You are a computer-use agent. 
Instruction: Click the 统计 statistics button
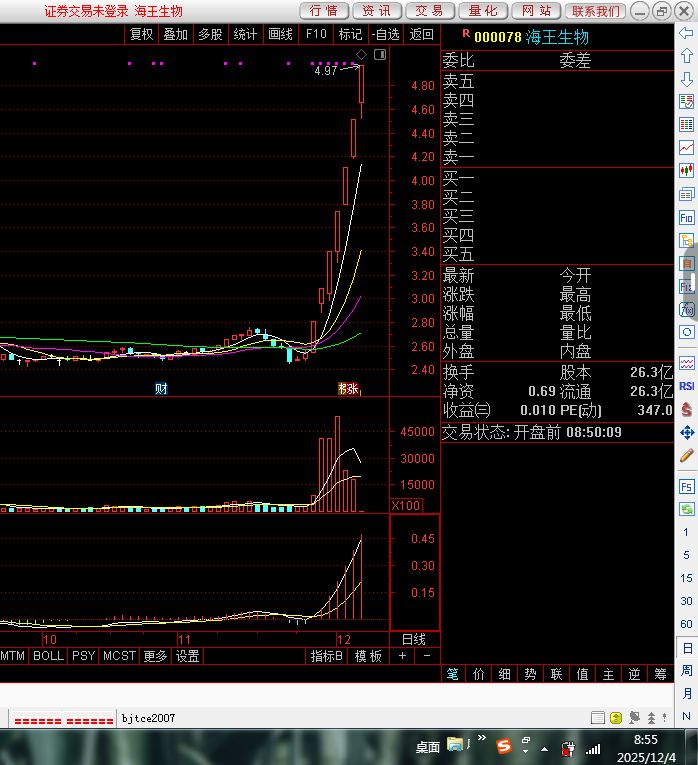coord(245,34)
